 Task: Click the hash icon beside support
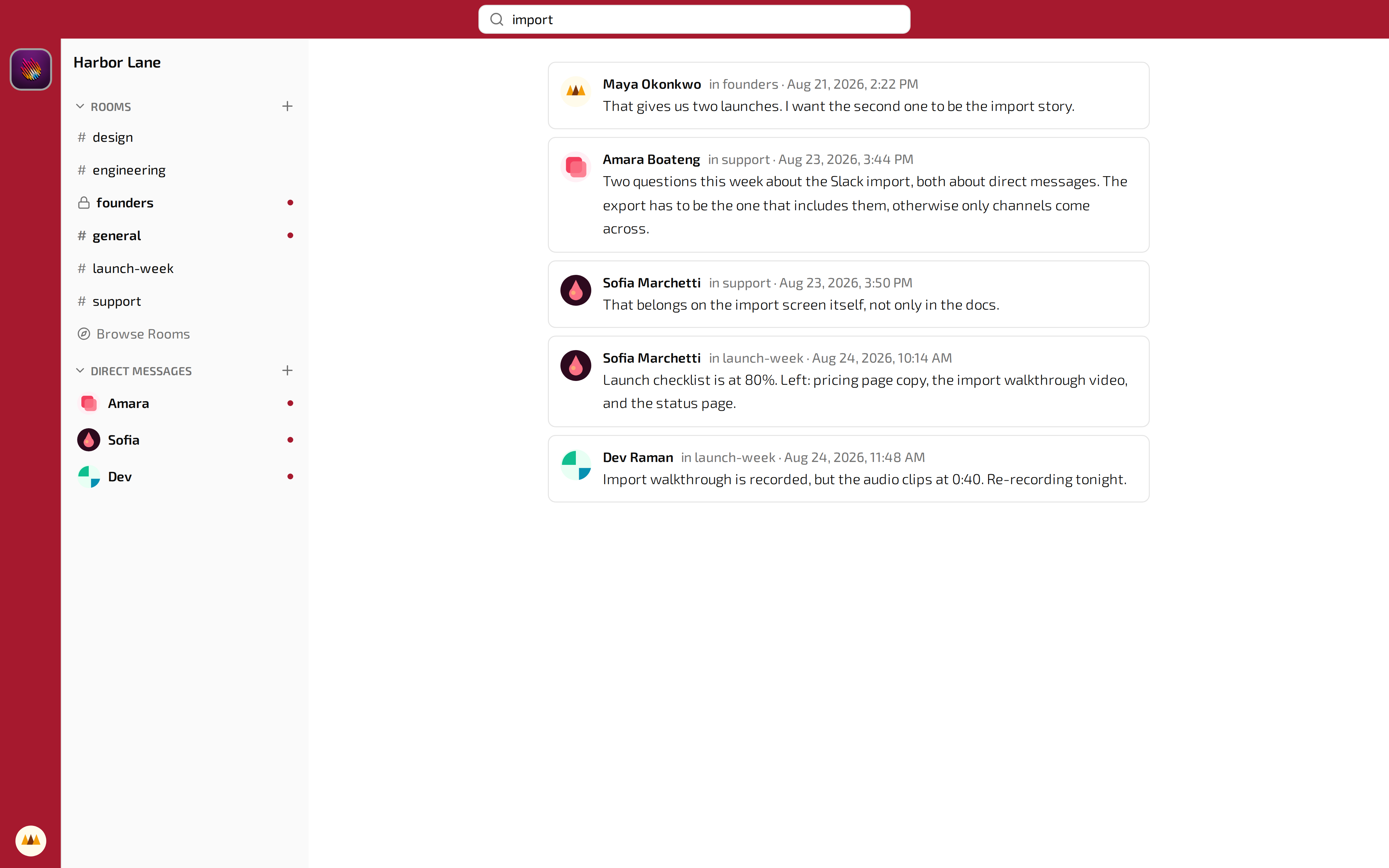pos(81,301)
